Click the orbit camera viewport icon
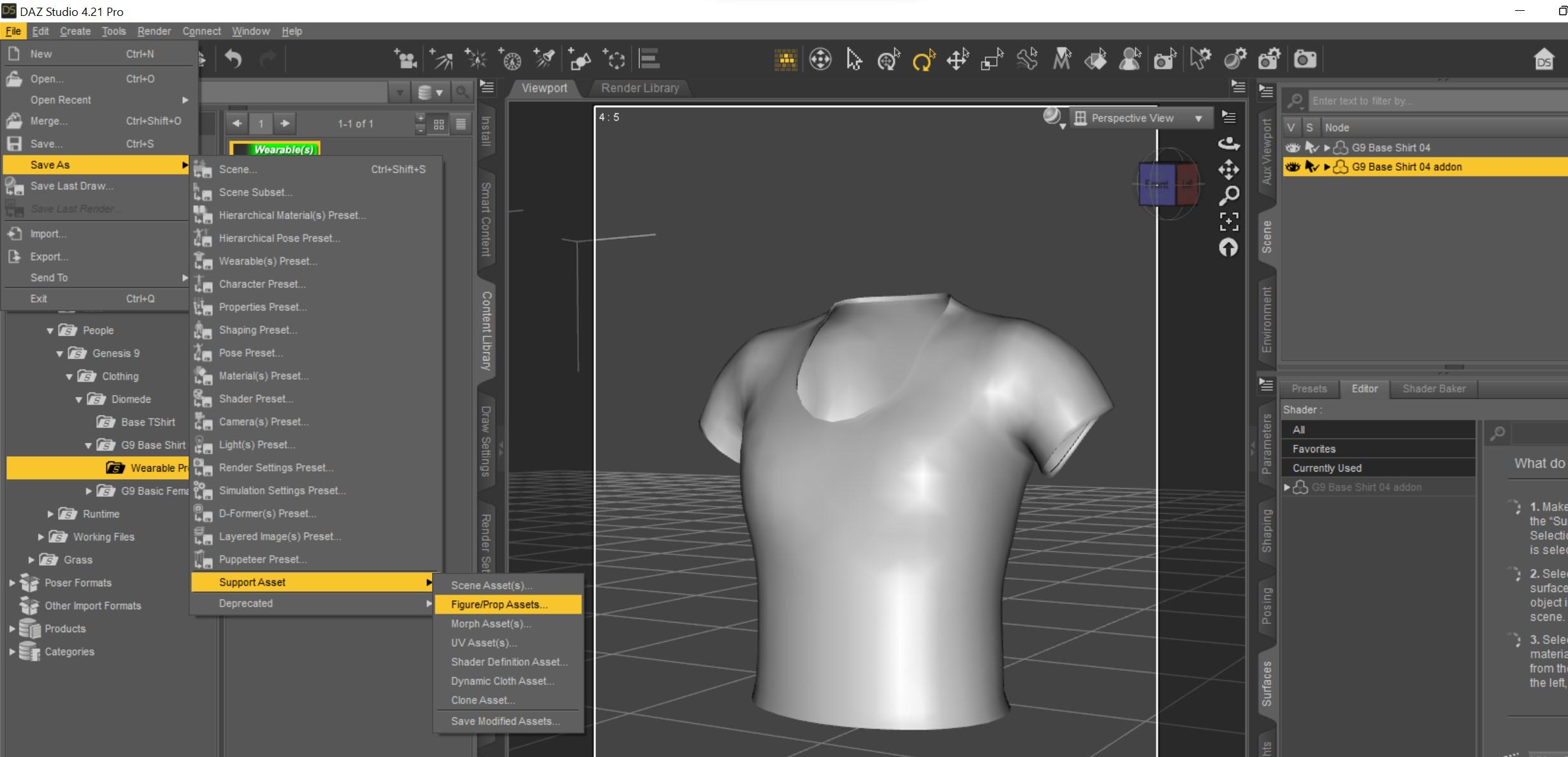 [1228, 144]
